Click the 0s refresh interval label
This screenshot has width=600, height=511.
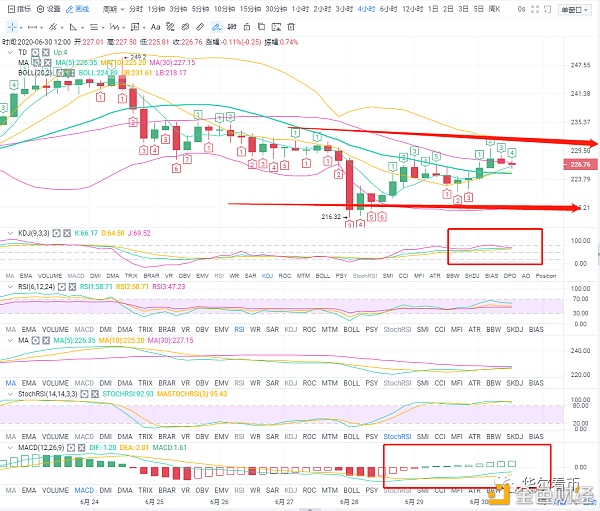pyautogui.click(x=521, y=9)
